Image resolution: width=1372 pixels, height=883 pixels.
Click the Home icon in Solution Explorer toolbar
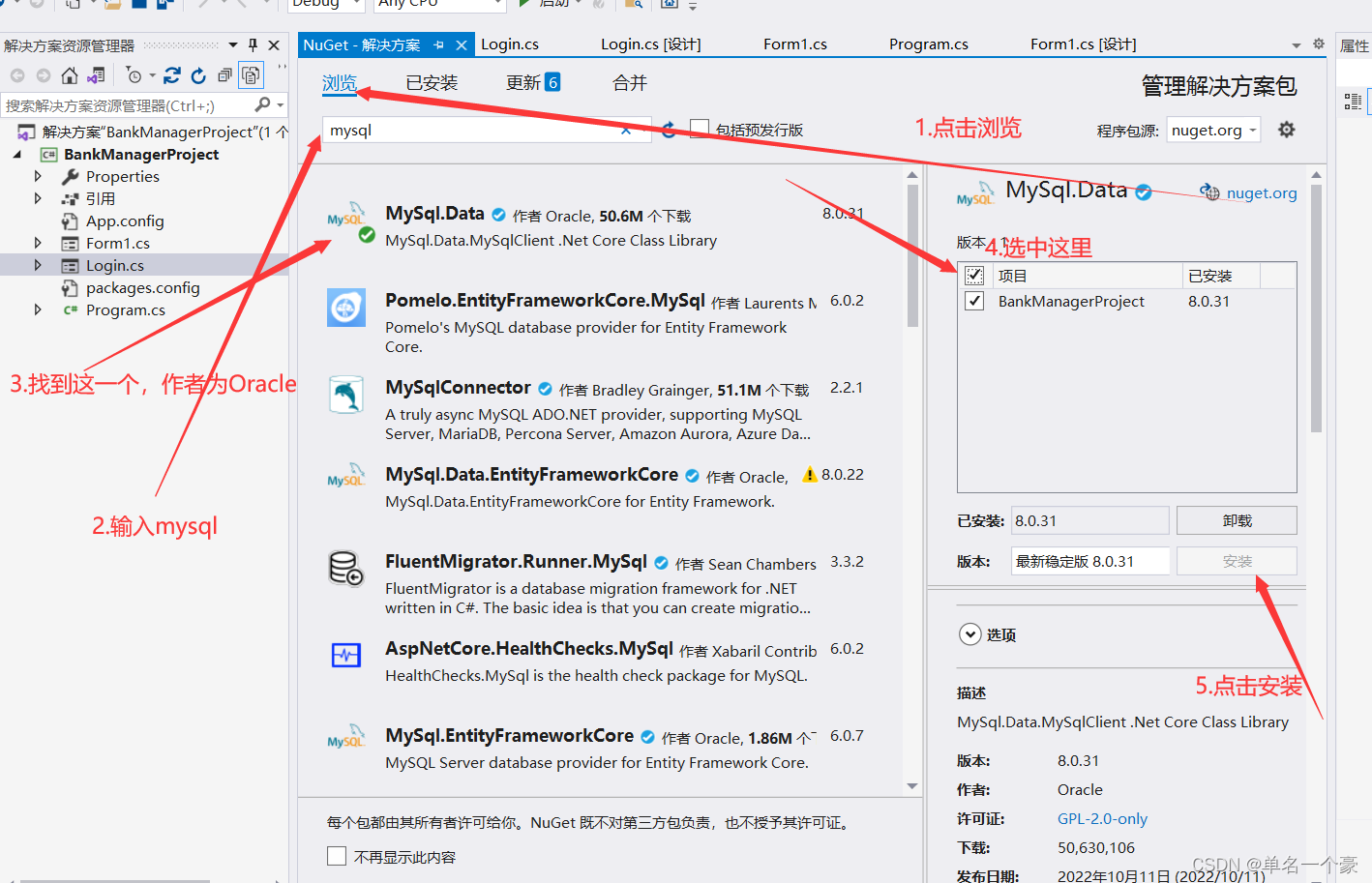pyautogui.click(x=69, y=75)
